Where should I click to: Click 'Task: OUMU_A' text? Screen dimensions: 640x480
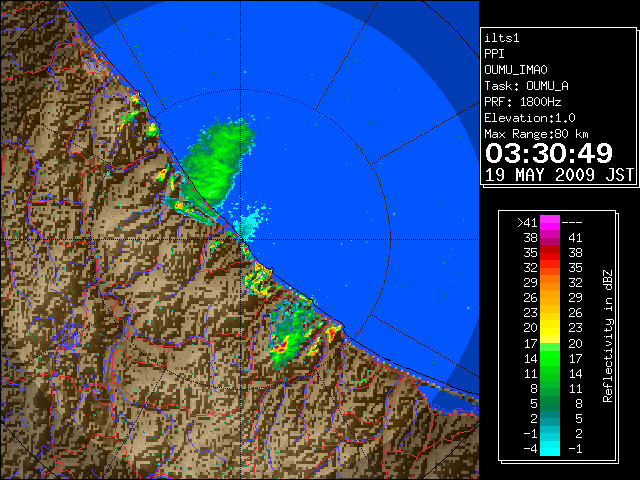pyautogui.click(x=527, y=86)
